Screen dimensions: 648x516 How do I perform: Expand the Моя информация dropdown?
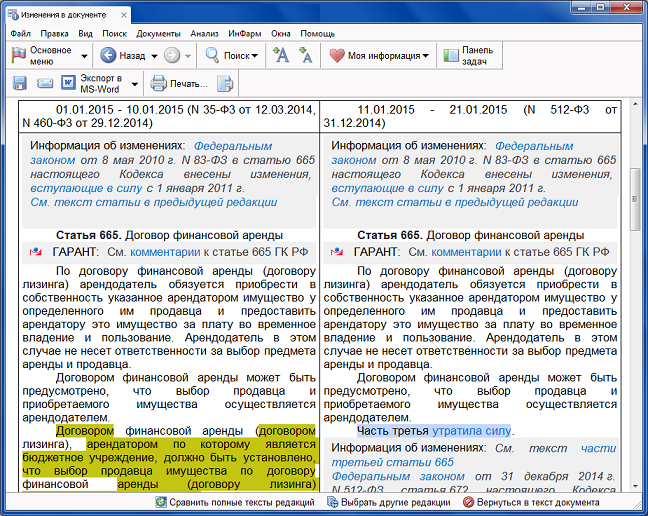[426, 56]
